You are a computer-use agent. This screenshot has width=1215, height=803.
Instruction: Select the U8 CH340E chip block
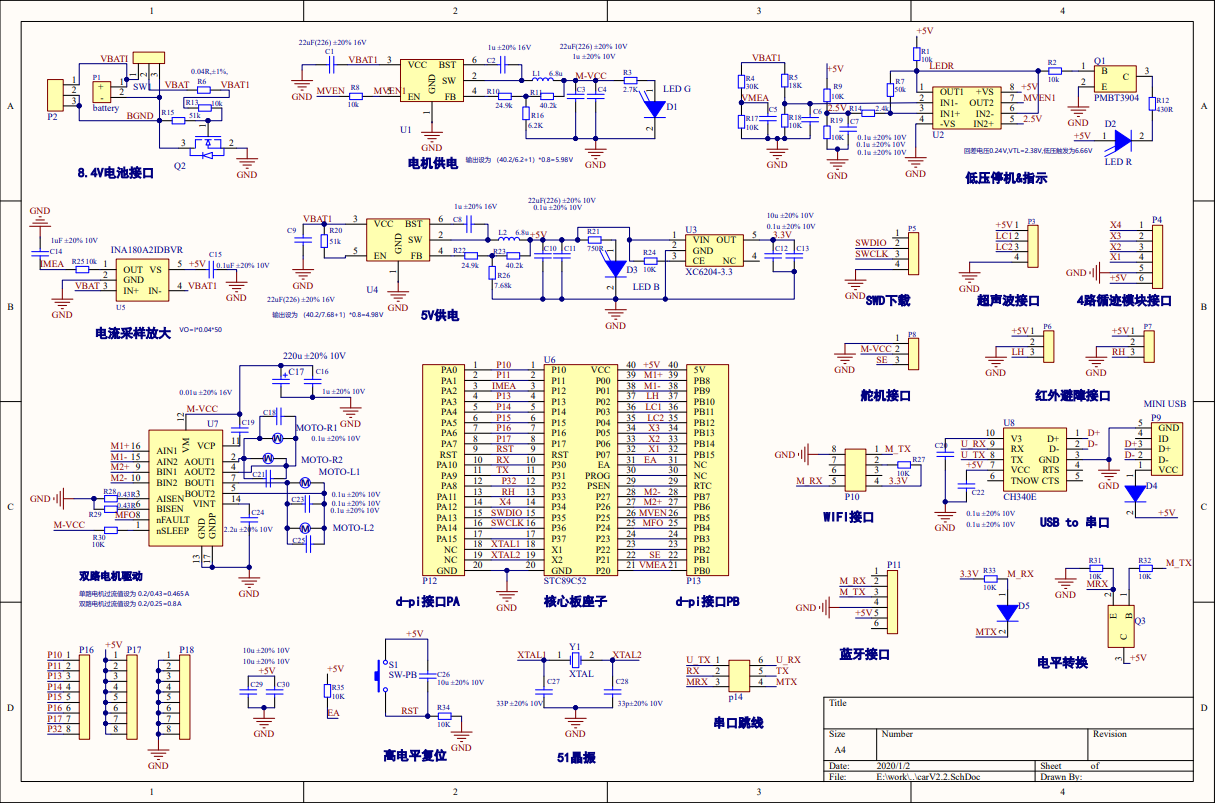pos(1034,460)
